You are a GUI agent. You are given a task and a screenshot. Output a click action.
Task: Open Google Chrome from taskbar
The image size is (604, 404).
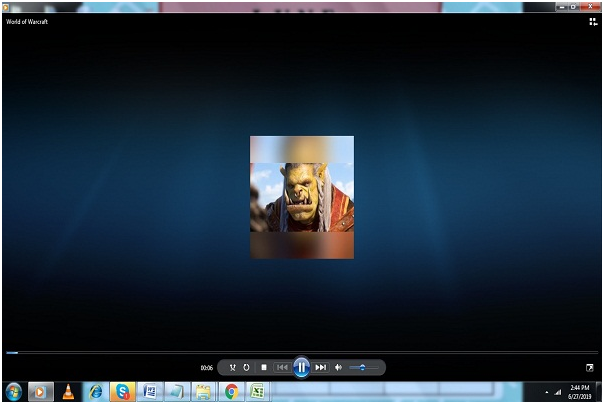[231, 392]
